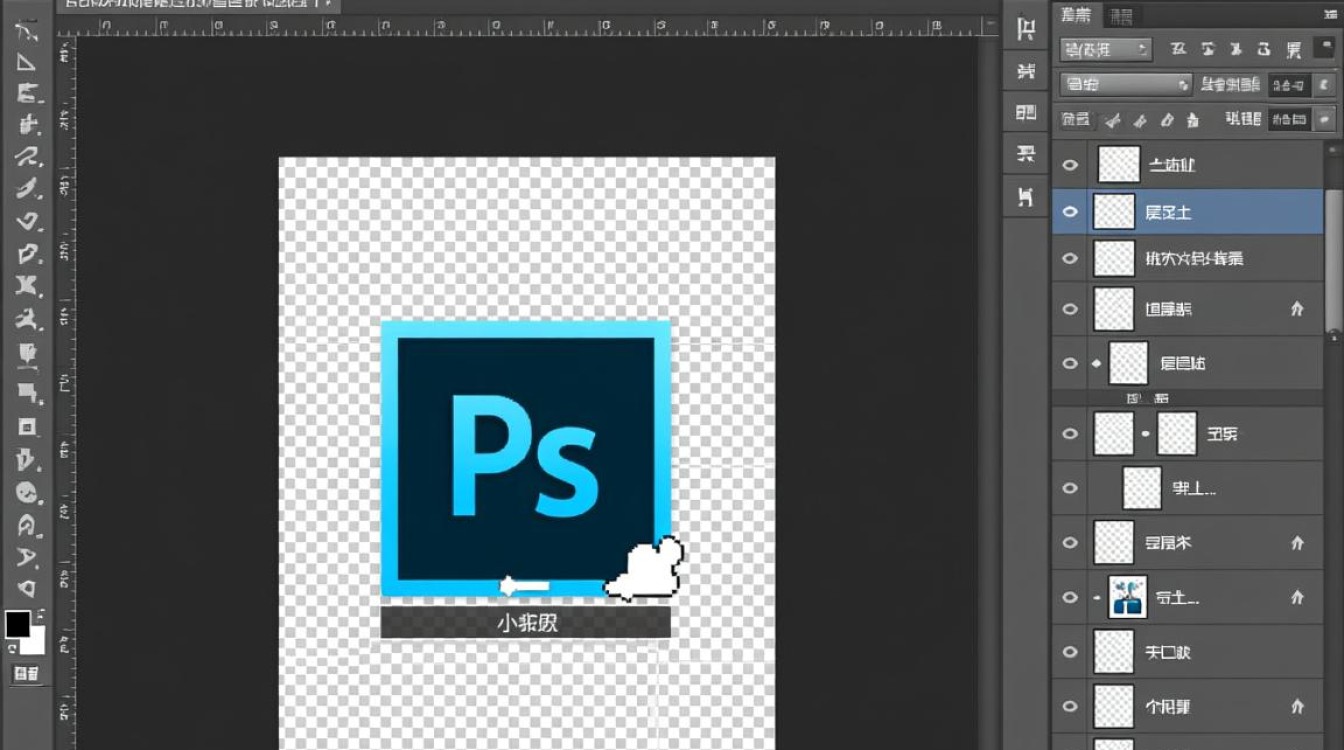Reset to default colors mini icon
The width and height of the screenshot is (1344, 750).
pos(11,648)
